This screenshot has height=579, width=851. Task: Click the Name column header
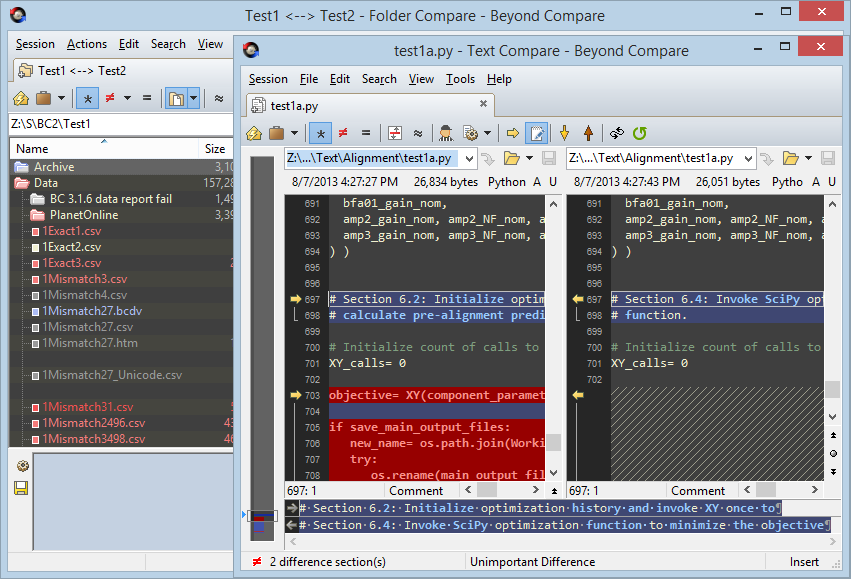point(33,148)
